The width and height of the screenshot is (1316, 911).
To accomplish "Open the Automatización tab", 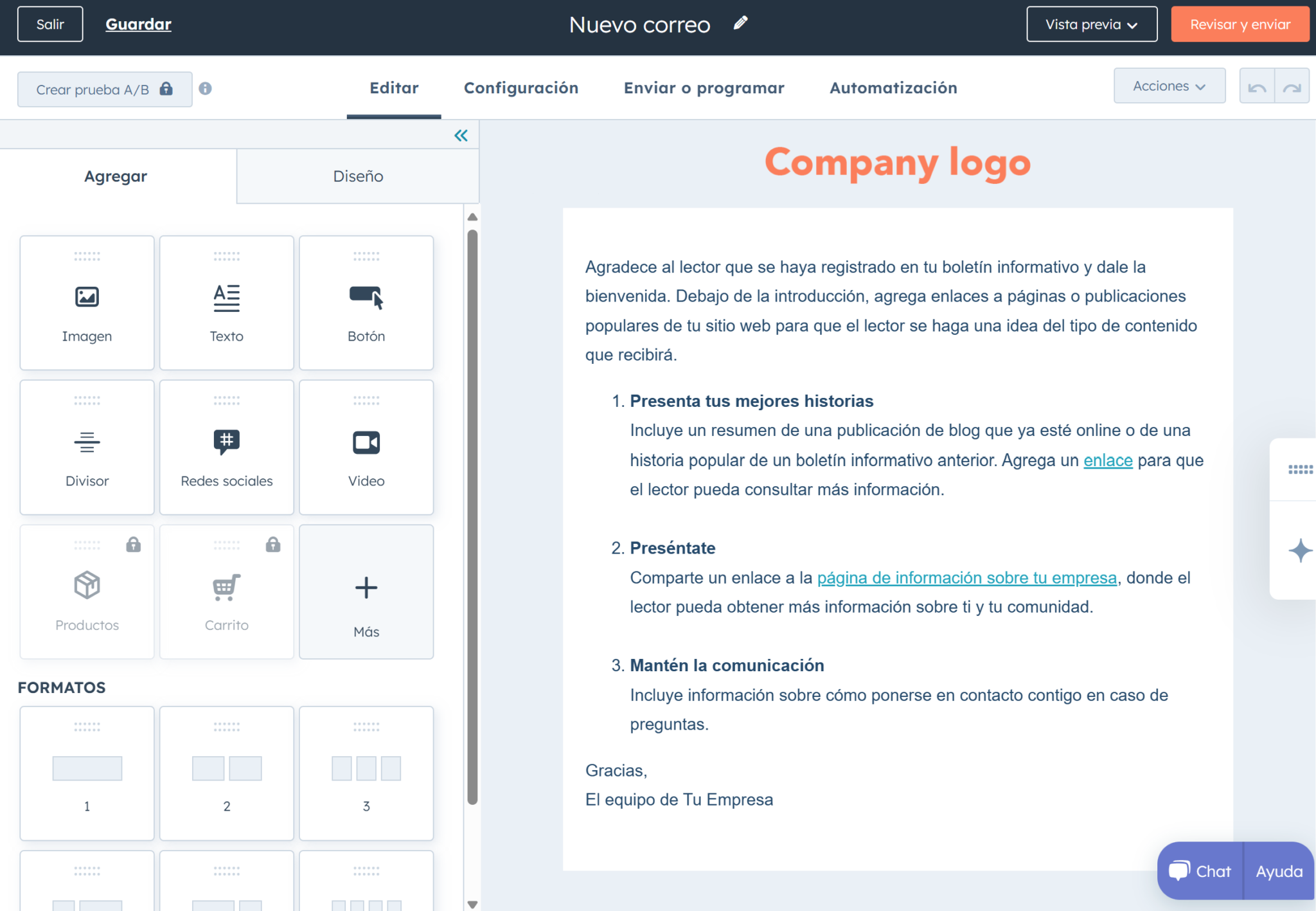I will click(x=894, y=88).
